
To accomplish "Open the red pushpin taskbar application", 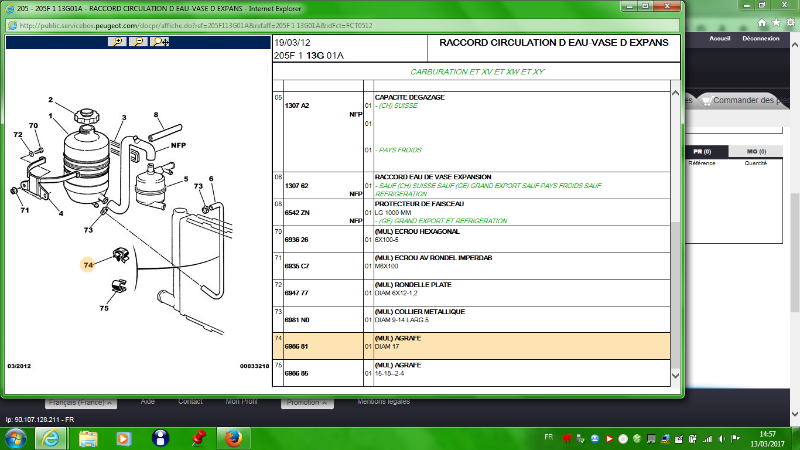I will pyautogui.click(x=198, y=438).
